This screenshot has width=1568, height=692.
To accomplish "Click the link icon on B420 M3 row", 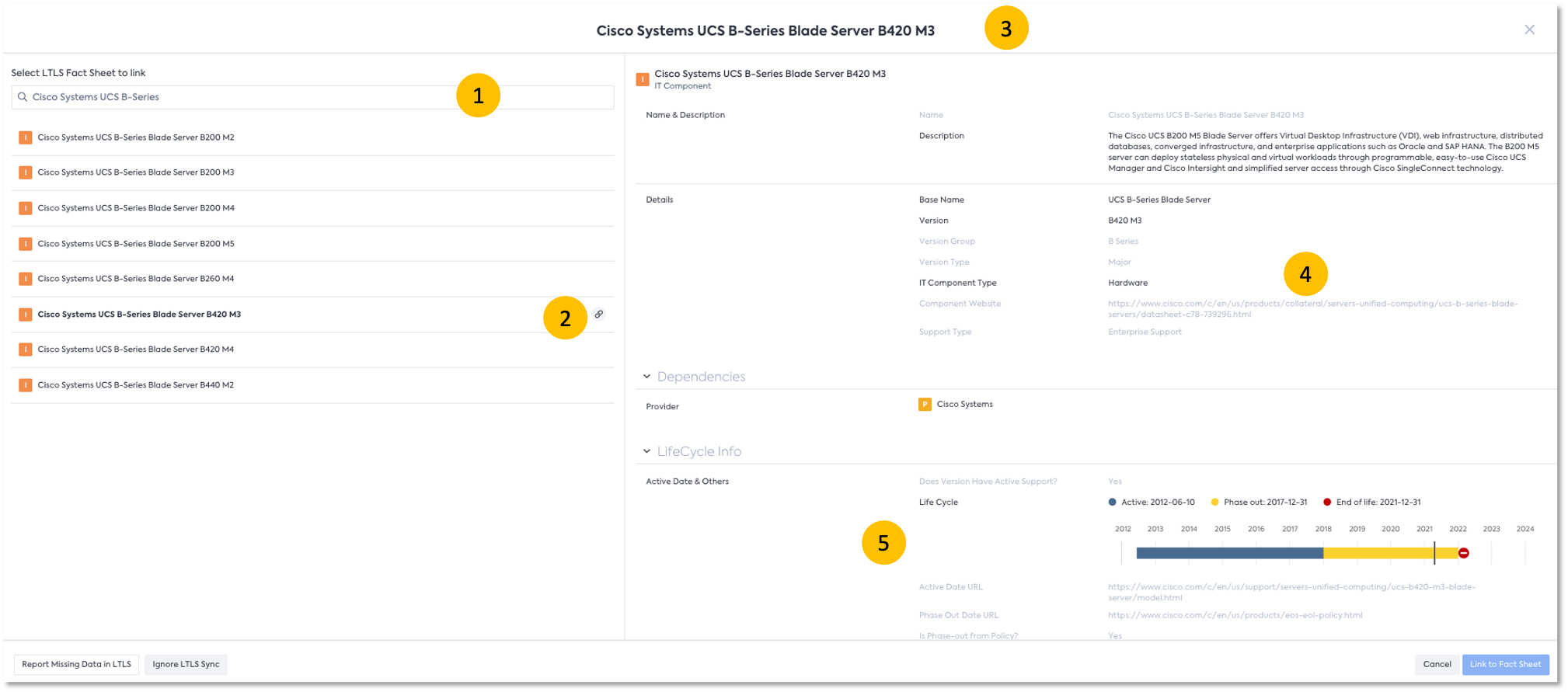I will (x=599, y=315).
